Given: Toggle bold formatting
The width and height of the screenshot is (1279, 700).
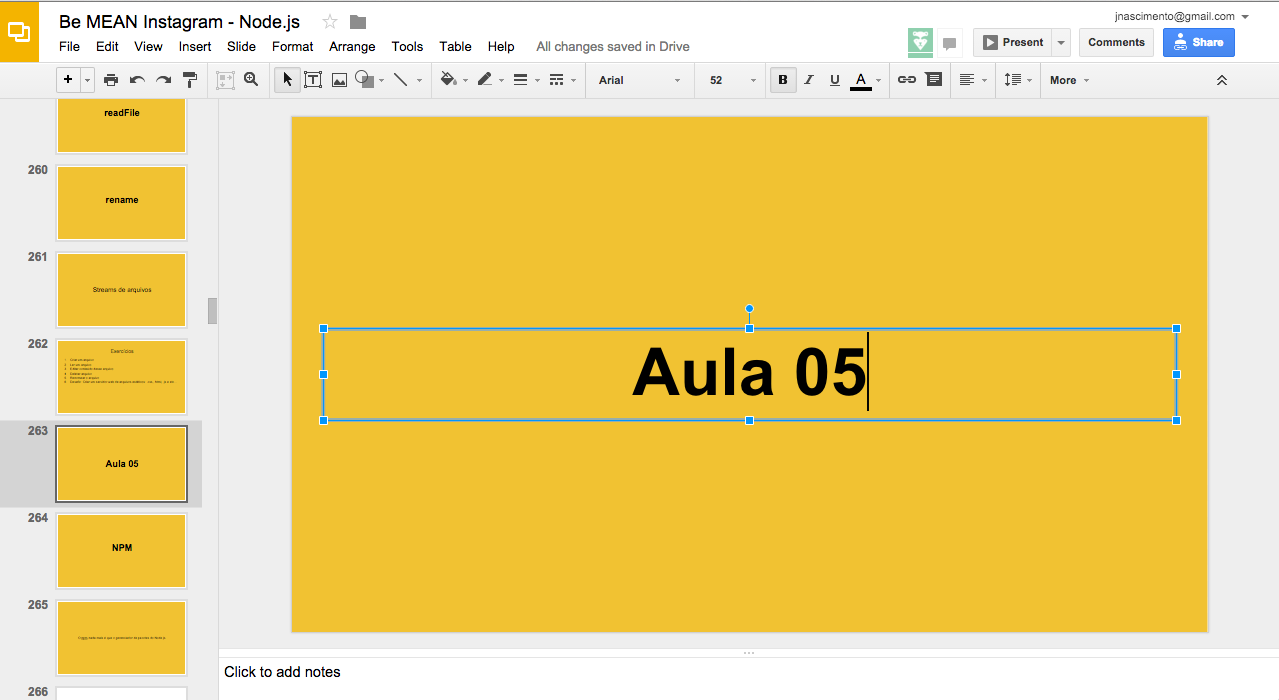Looking at the screenshot, I should (x=783, y=80).
